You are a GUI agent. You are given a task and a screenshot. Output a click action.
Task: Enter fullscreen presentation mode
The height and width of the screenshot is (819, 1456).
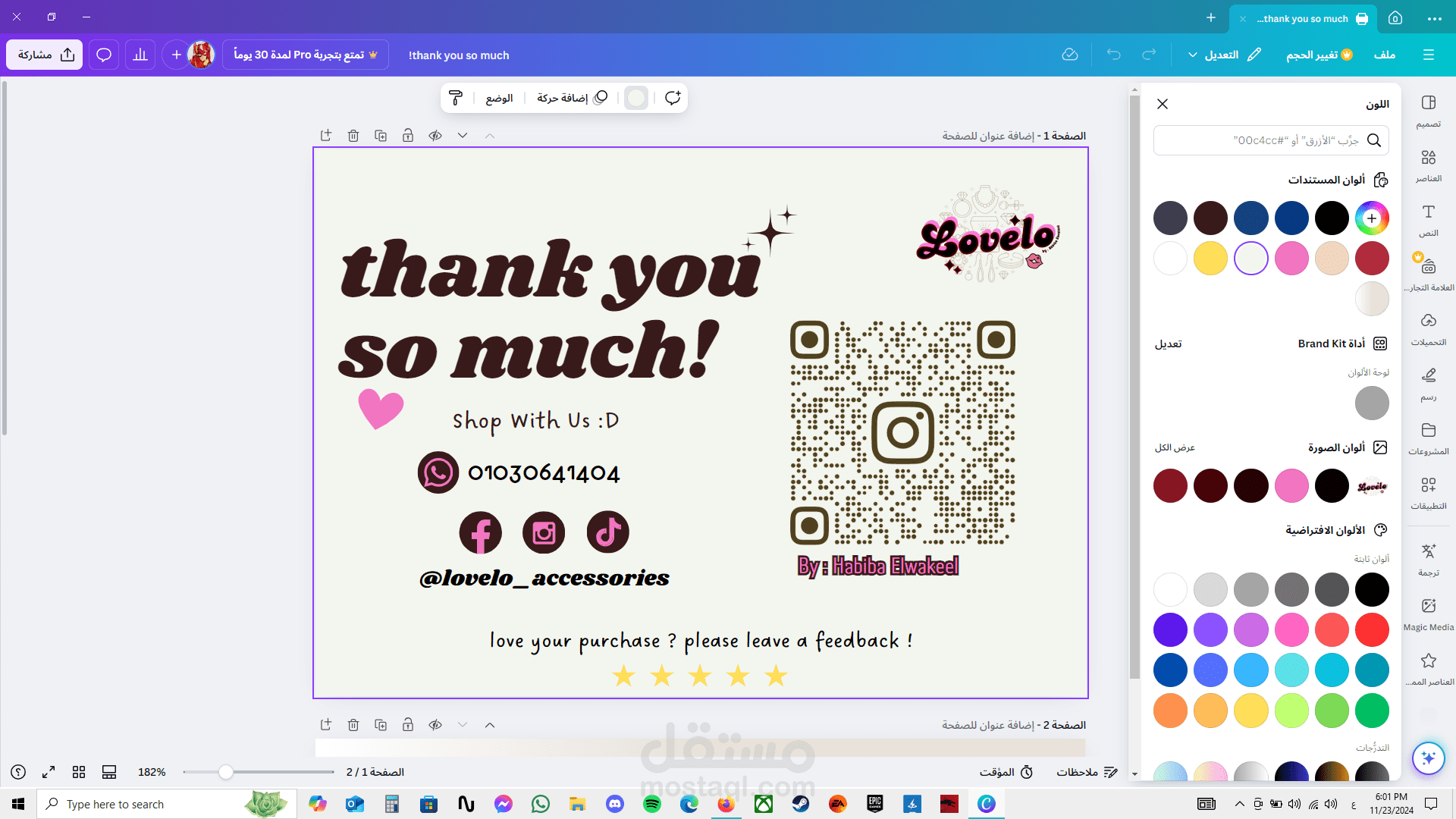(x=49, y=772)
